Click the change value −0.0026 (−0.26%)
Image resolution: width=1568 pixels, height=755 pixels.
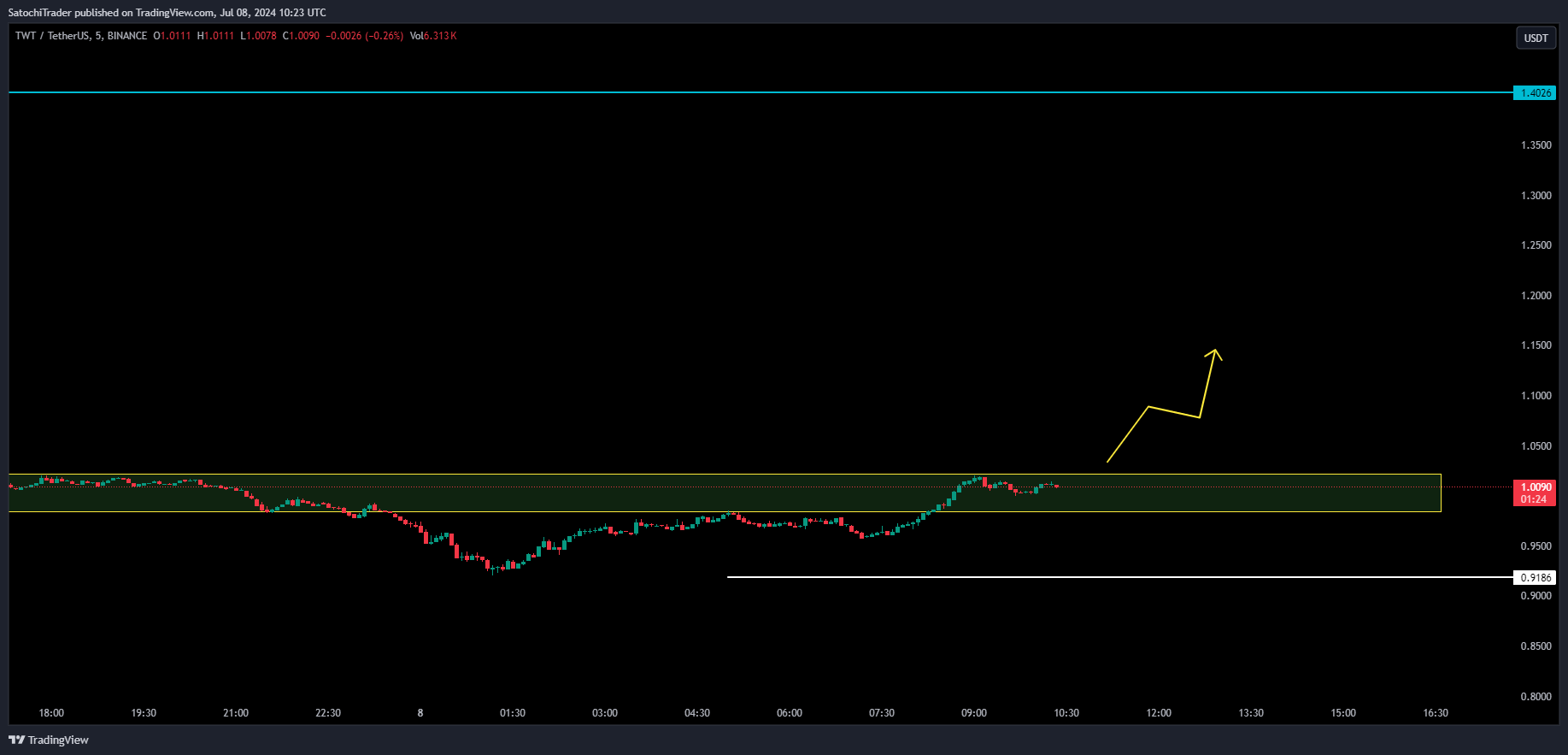[x=365, y=36]
